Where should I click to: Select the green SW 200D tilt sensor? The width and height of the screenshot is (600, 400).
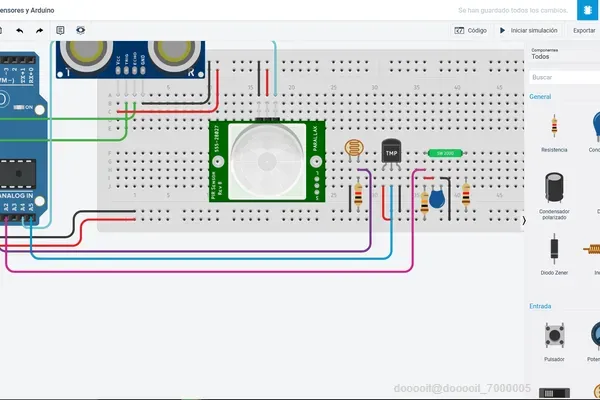point(445,153)
